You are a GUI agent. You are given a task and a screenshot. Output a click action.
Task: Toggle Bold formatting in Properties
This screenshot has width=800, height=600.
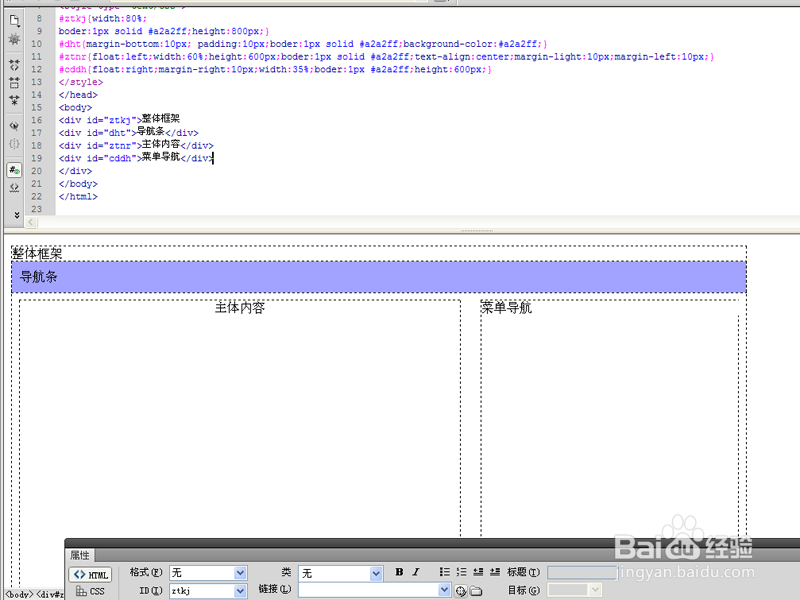[399, 572]
